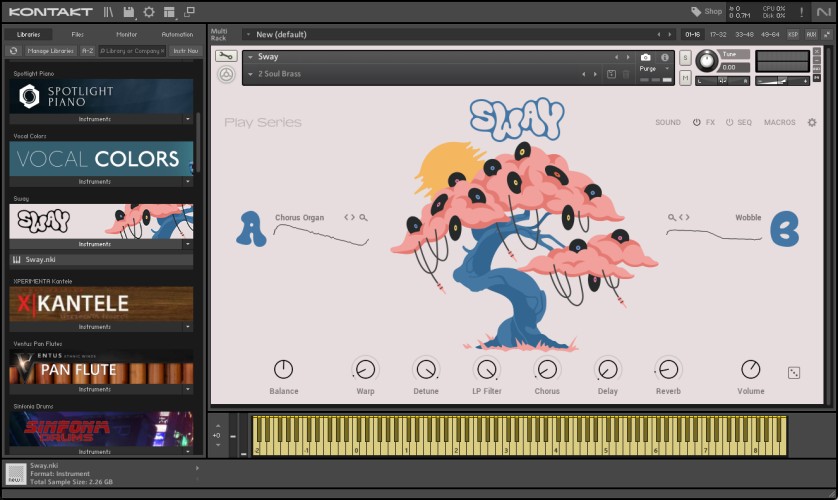Click the Library or Company search field

click(132, 51)
